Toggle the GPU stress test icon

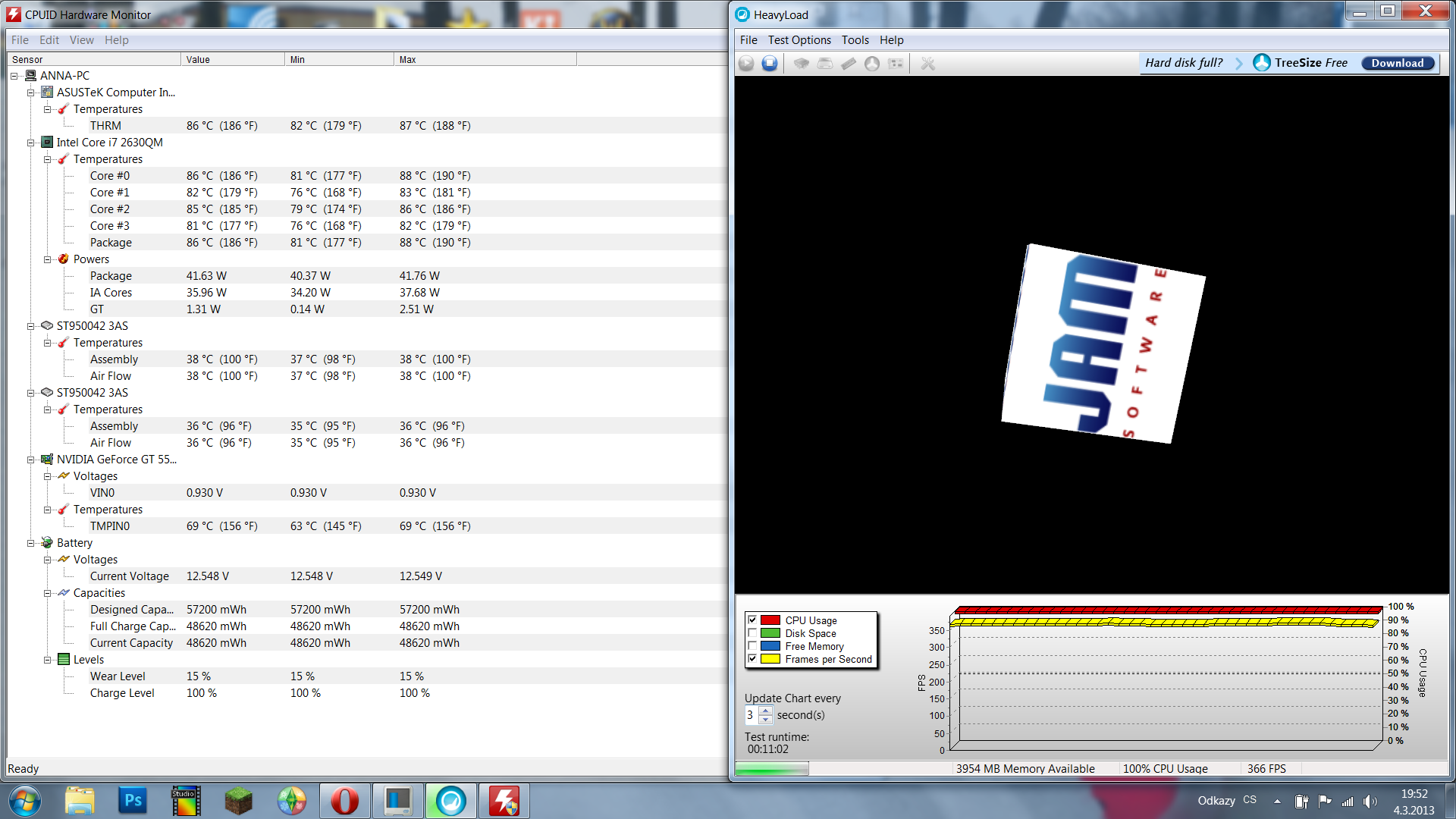tap(896, 64)
